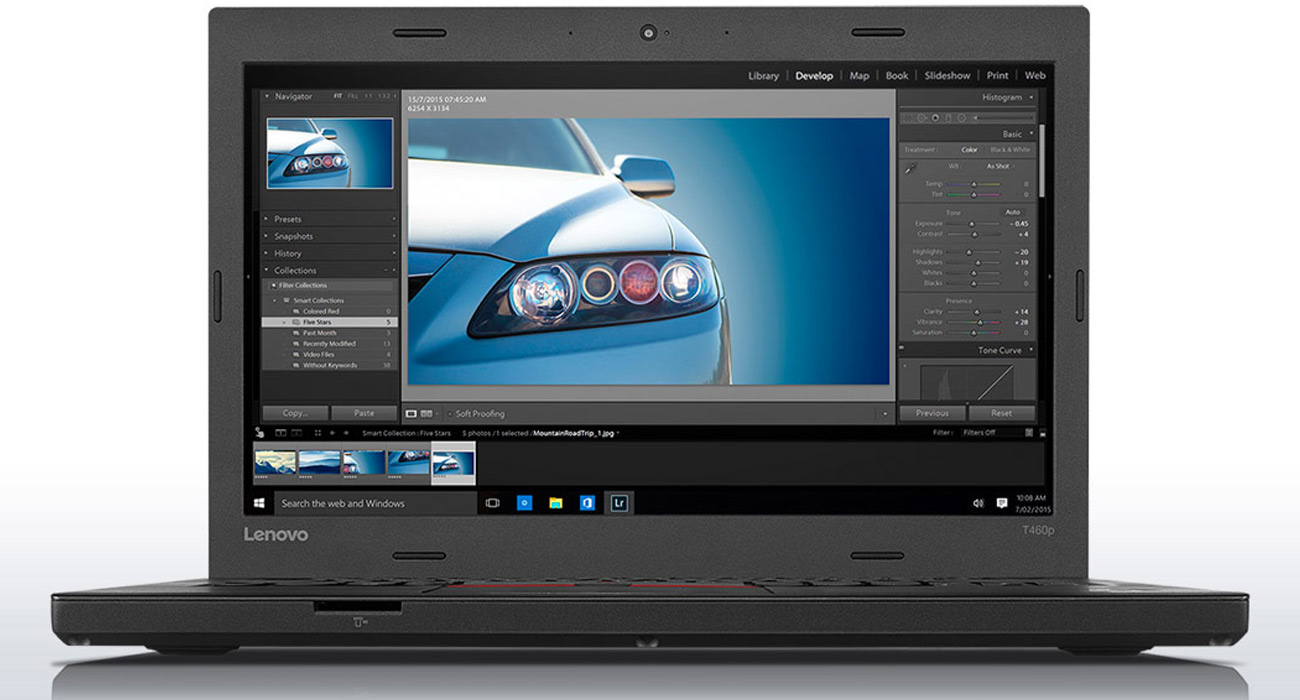1300x700 pixels.
Task: Click the Copy... settings button
Action: (295, 413)
